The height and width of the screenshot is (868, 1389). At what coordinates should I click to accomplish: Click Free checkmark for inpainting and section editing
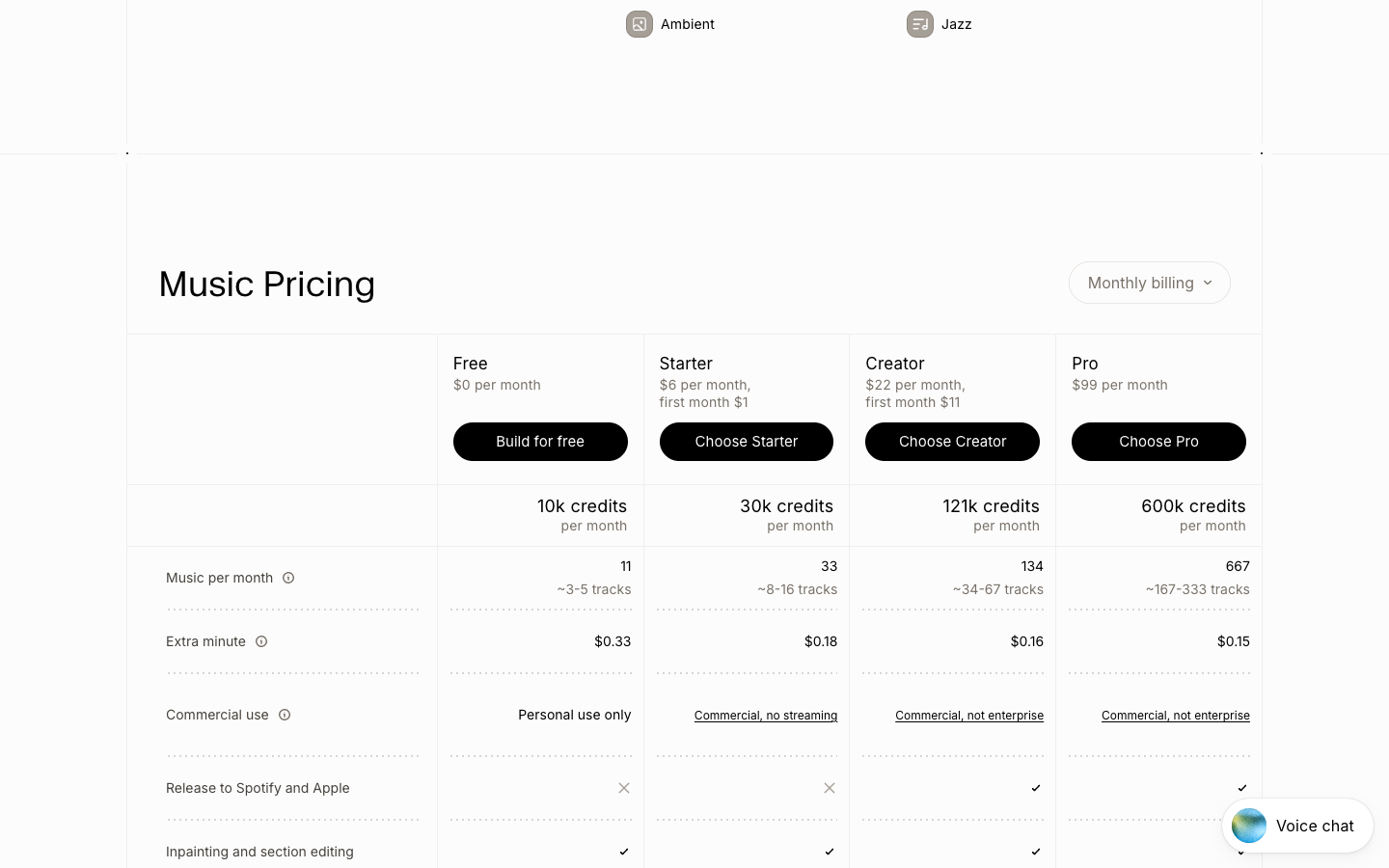[x=624, y=852]
